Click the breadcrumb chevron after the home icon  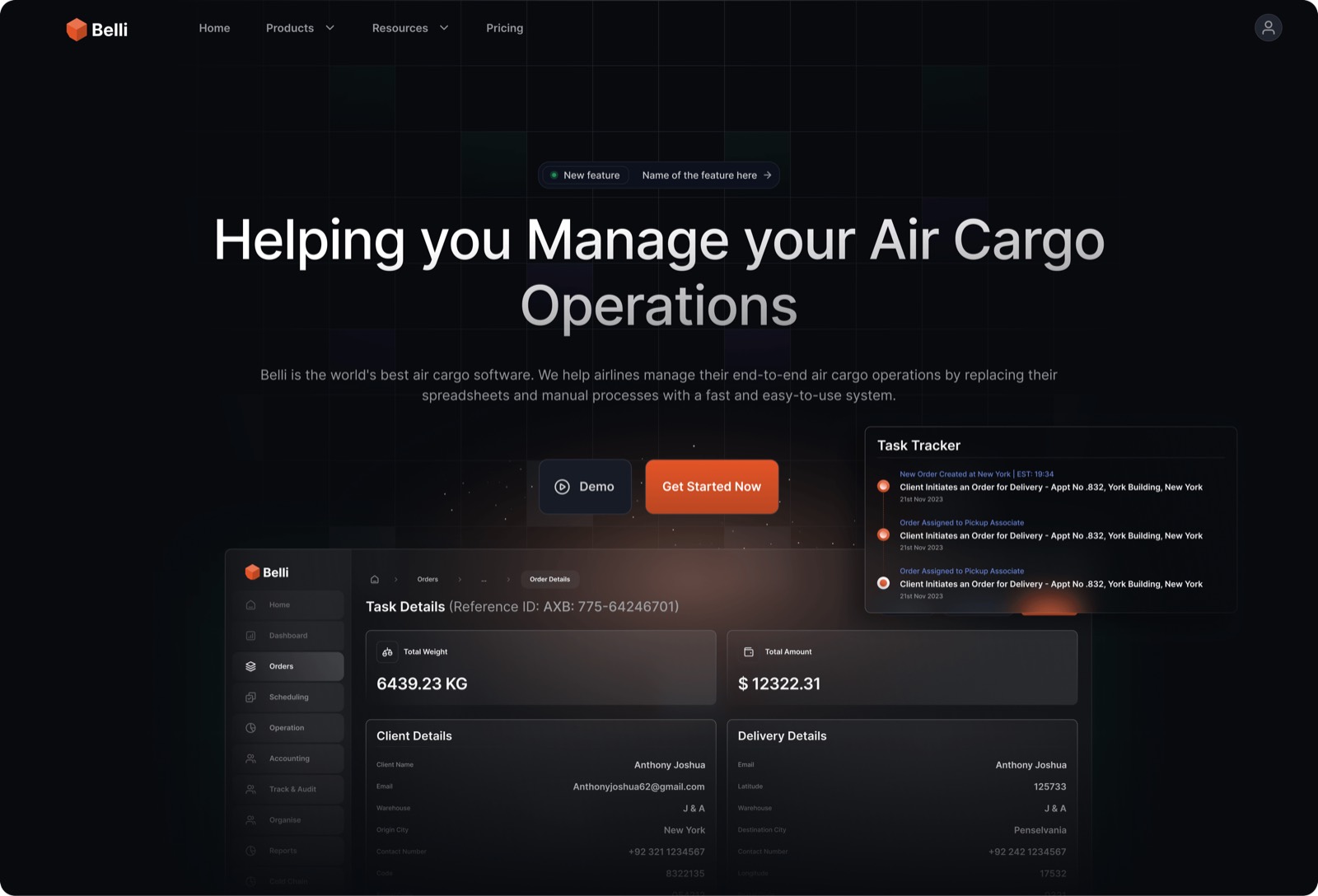point(395,579)
